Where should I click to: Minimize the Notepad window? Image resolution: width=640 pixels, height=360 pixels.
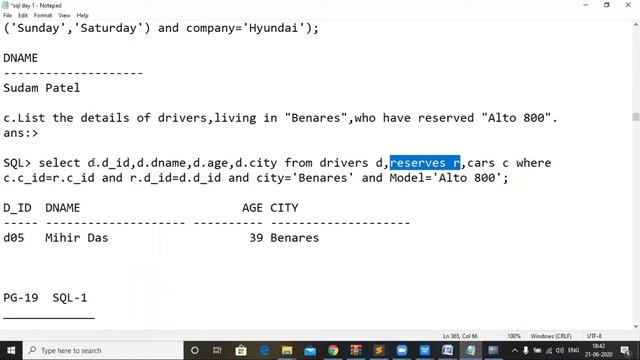click(x=586, y=5)
